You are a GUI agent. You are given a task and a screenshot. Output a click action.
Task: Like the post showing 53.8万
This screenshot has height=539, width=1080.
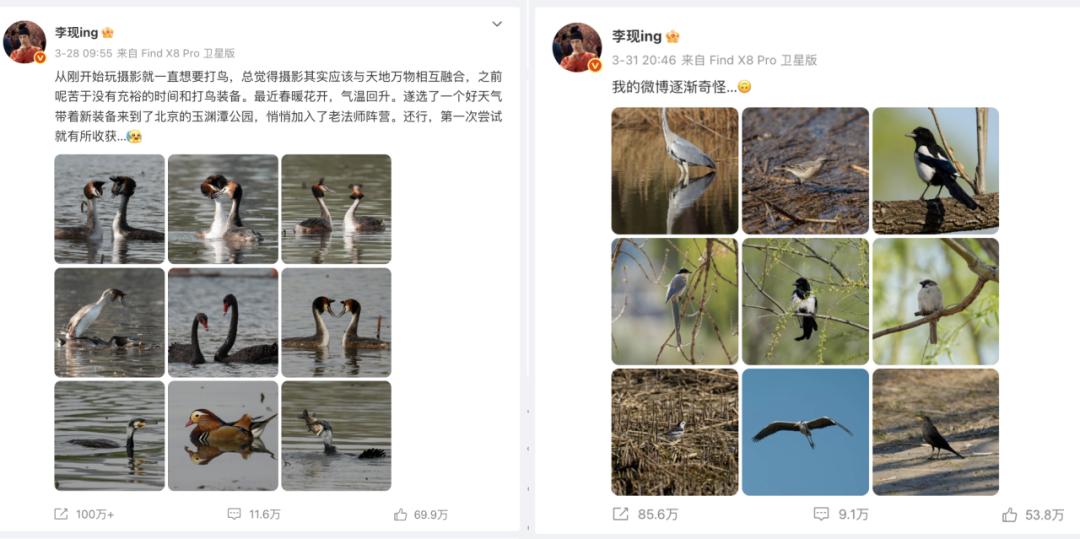pos(1010,514)
